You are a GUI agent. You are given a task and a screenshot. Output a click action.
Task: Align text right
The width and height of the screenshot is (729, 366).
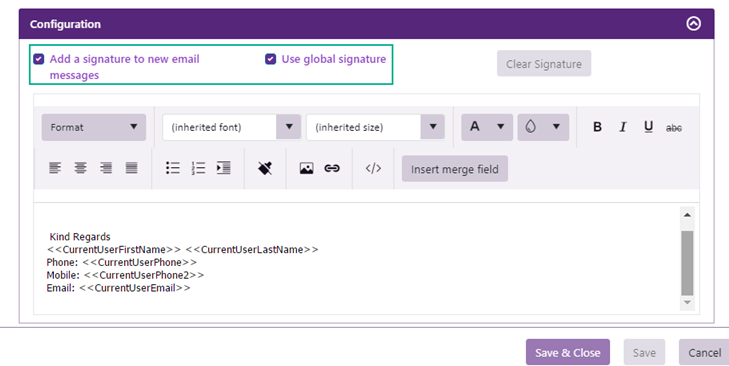click(x=106, y=168)
